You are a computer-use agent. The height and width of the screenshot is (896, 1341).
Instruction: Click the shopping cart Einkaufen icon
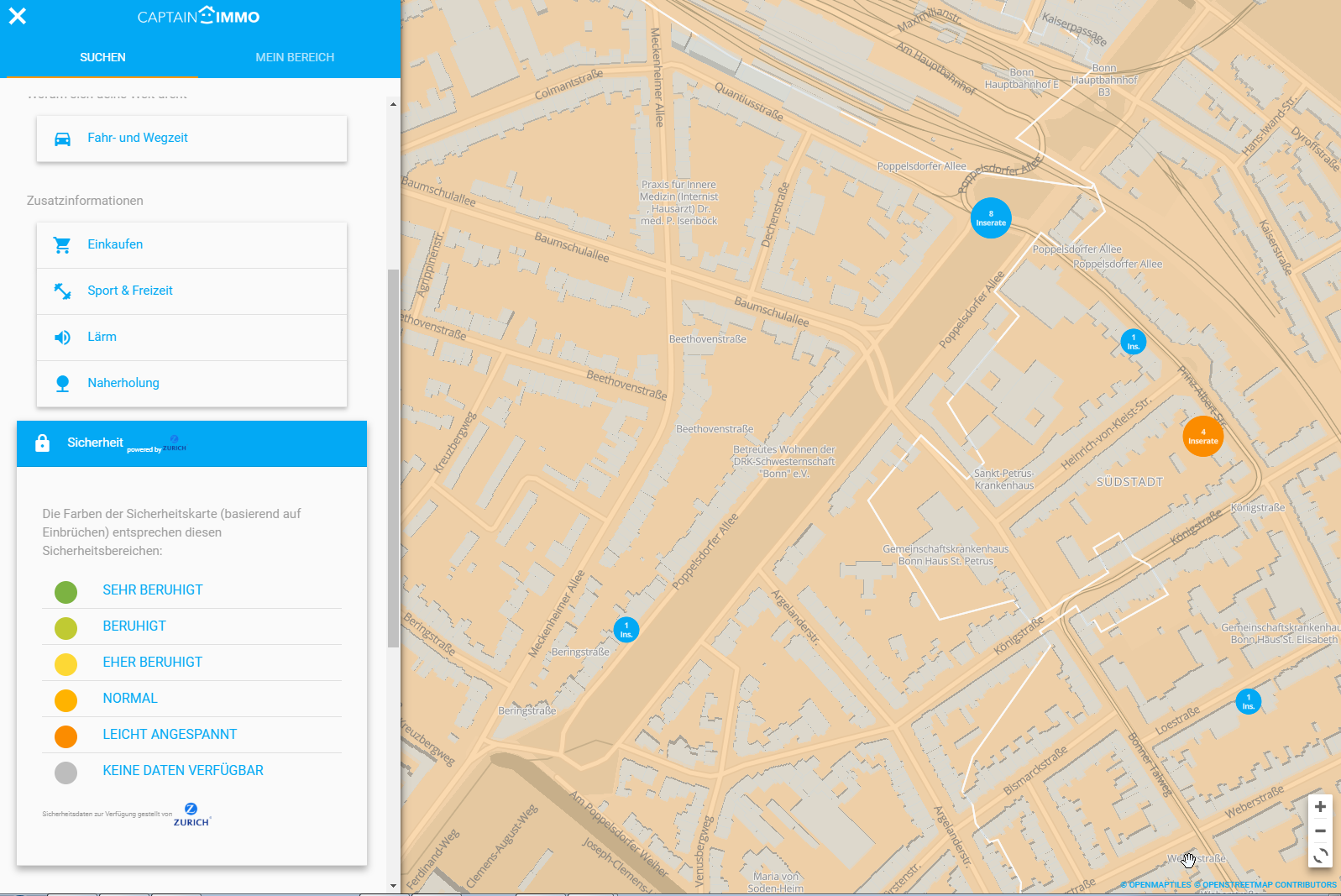pos(62,244)
